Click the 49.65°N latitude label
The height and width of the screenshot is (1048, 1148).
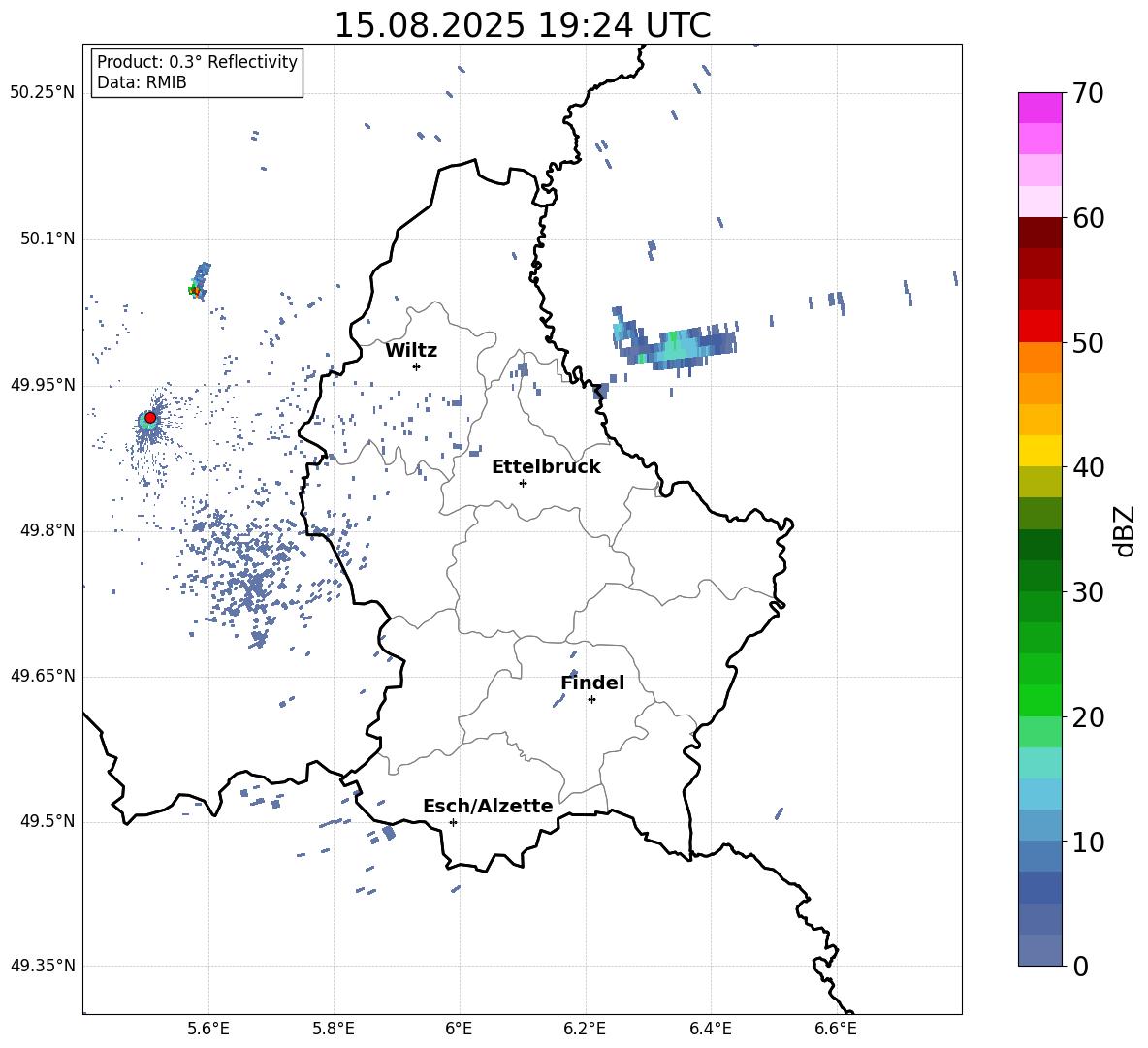click(43, 675)
